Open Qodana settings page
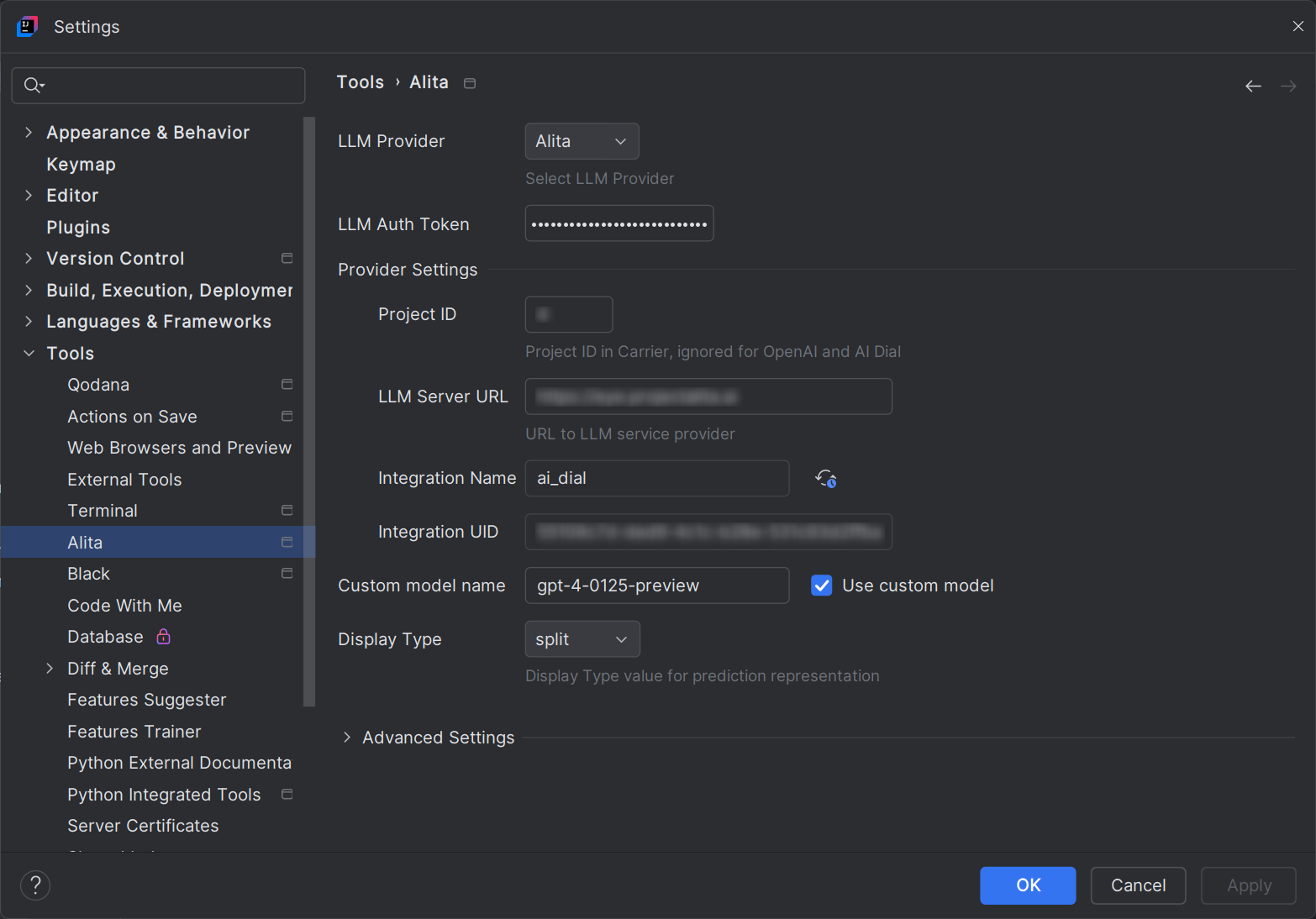This screenshot has width=1316, height=919. tap(98, 385)
